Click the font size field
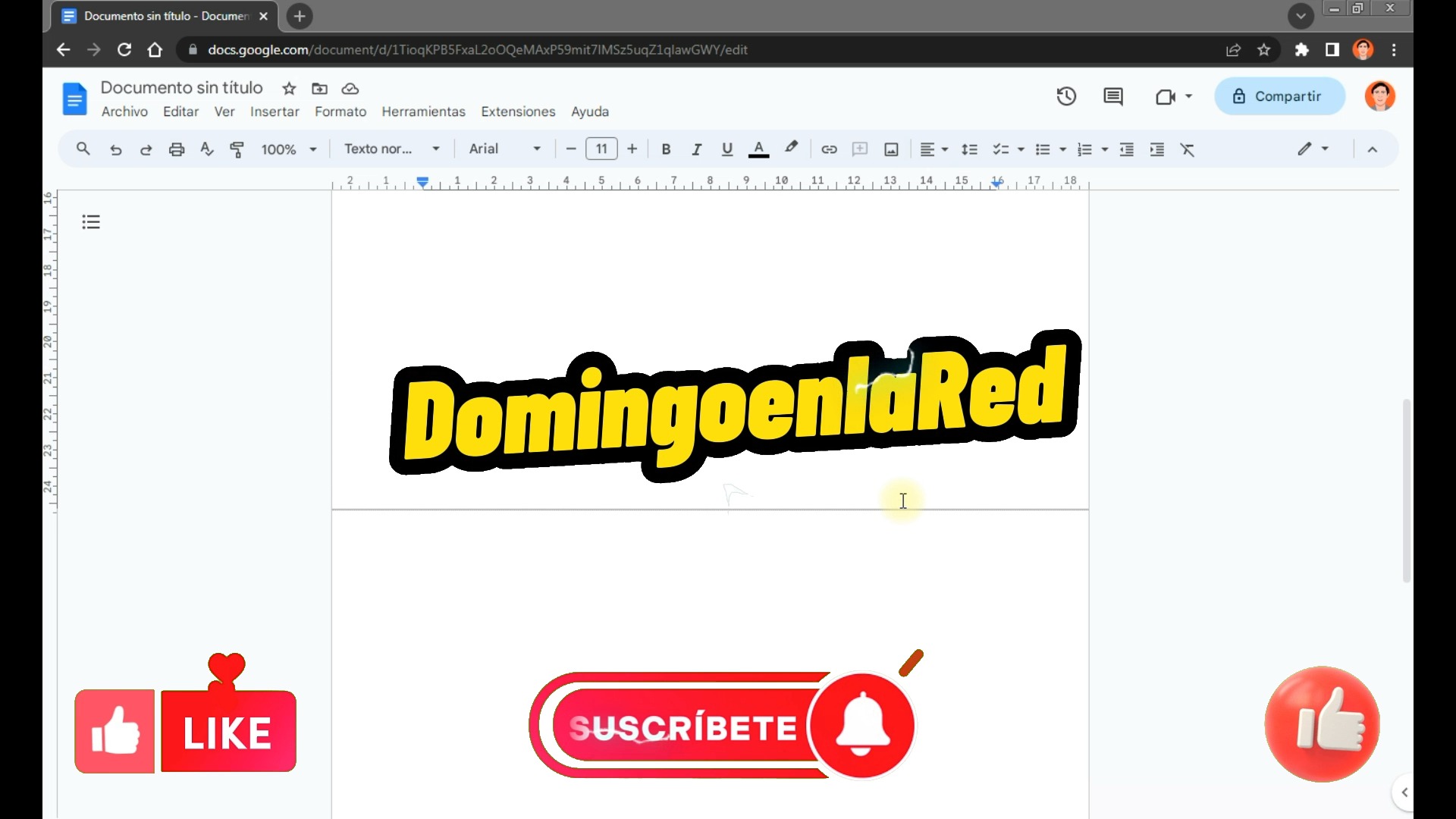 point(601,149)
